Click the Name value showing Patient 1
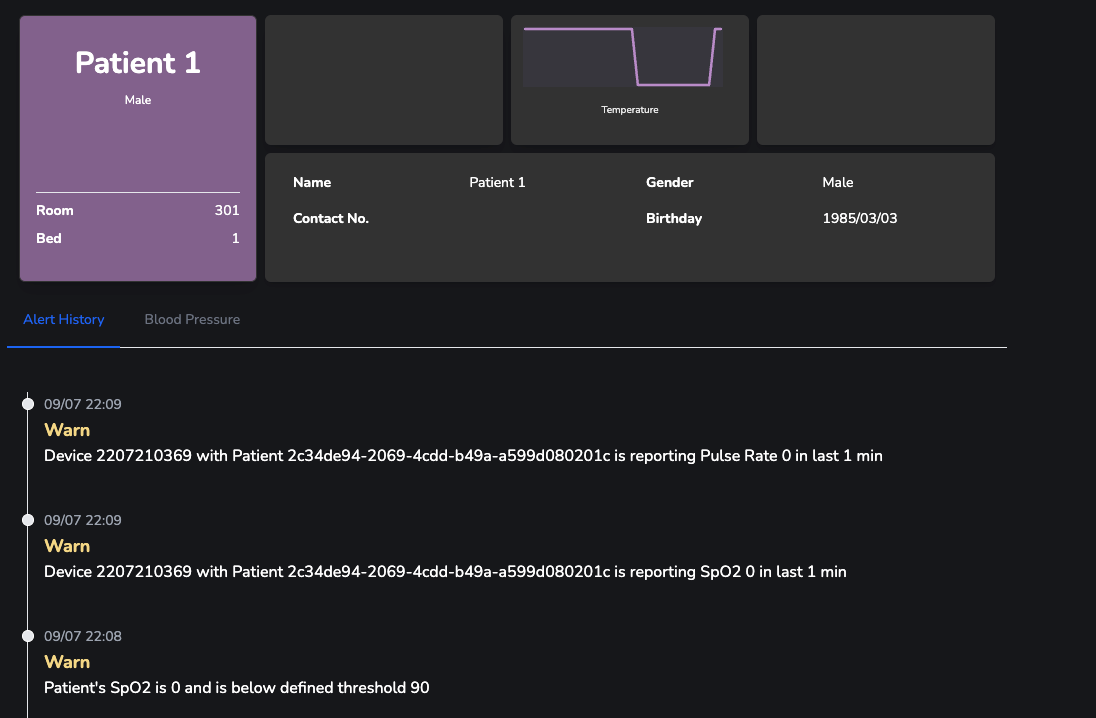 tap(497, 182)
